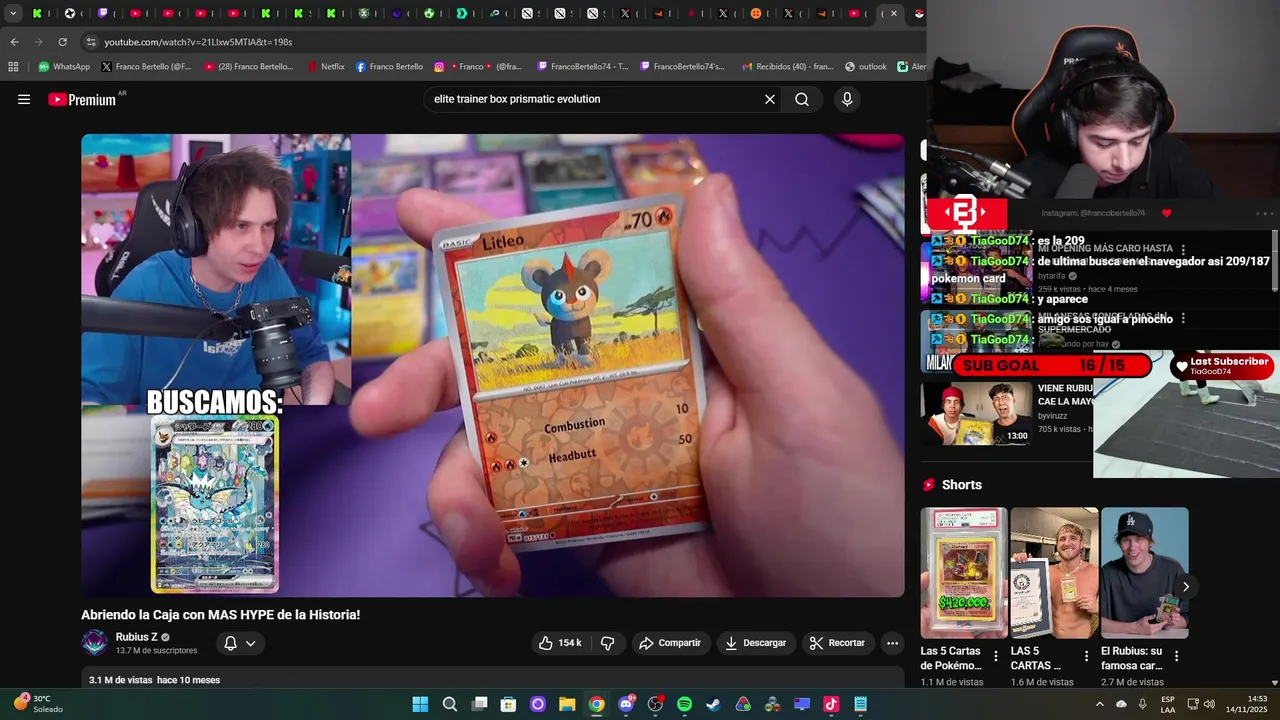Image resolution: width=1280 pixels, height=720 pixels.
Task: Open the Facebook Franco Bertello bookmark
Action: click(389, 67)
